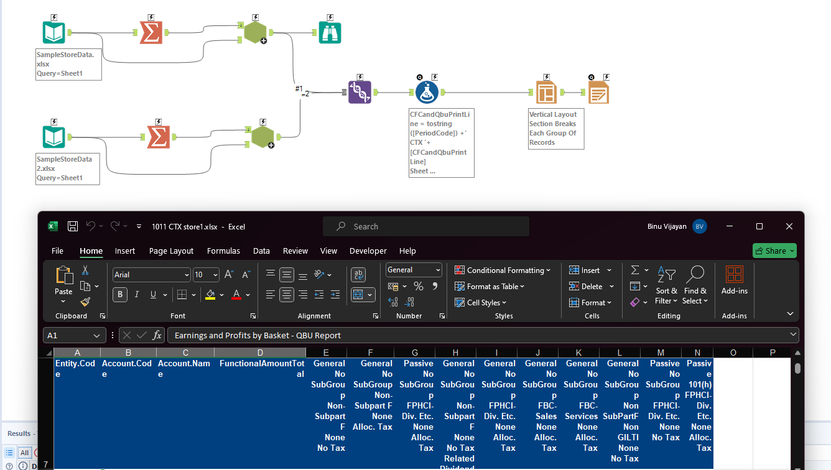
Task: Open the General number format dropdown
Action: (x=438, y=270)
